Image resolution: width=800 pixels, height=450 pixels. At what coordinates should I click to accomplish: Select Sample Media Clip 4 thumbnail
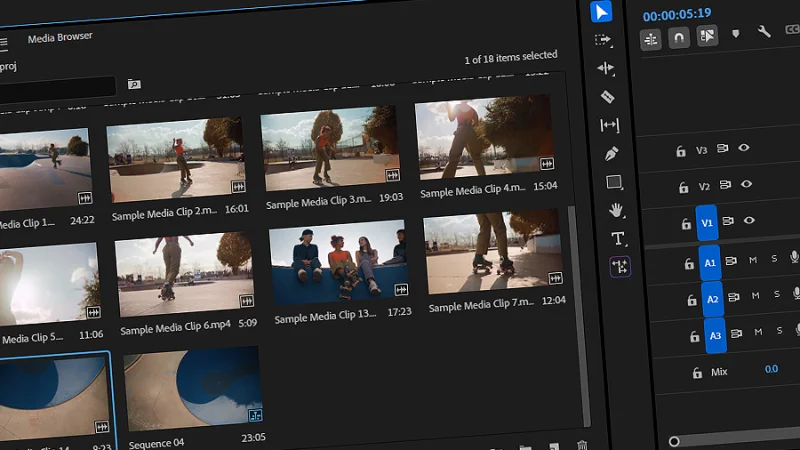point(484,136)
